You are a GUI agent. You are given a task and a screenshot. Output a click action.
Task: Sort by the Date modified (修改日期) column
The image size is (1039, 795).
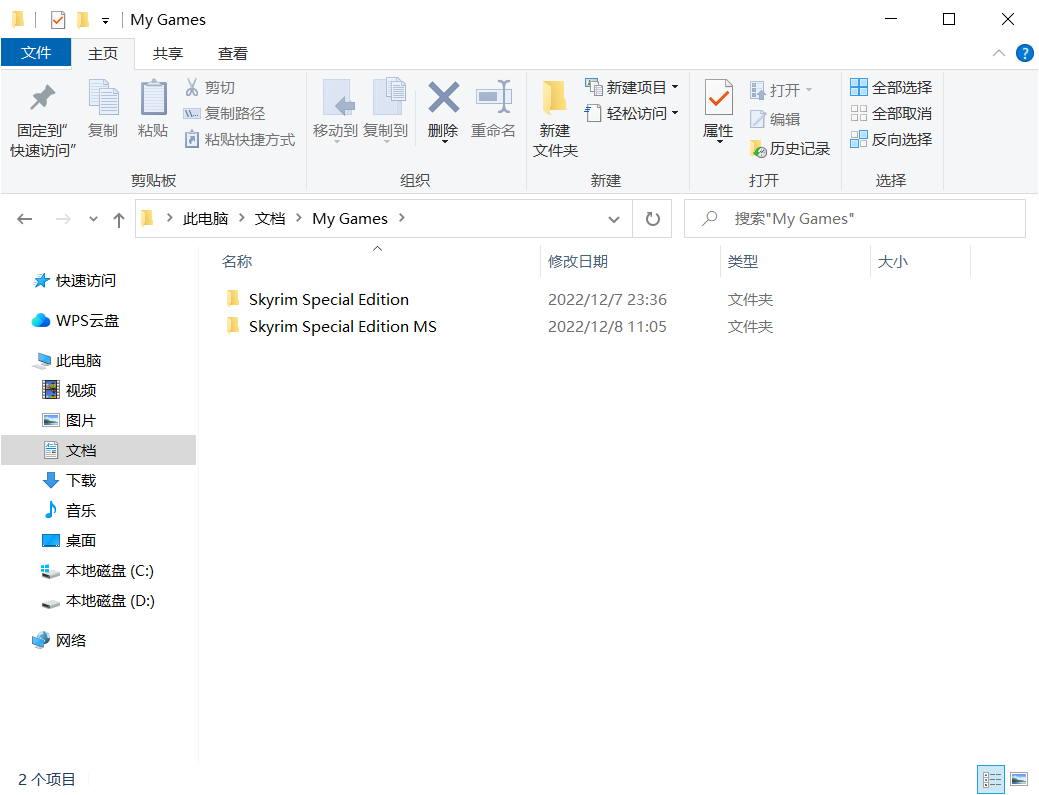(x=578, y=262)
